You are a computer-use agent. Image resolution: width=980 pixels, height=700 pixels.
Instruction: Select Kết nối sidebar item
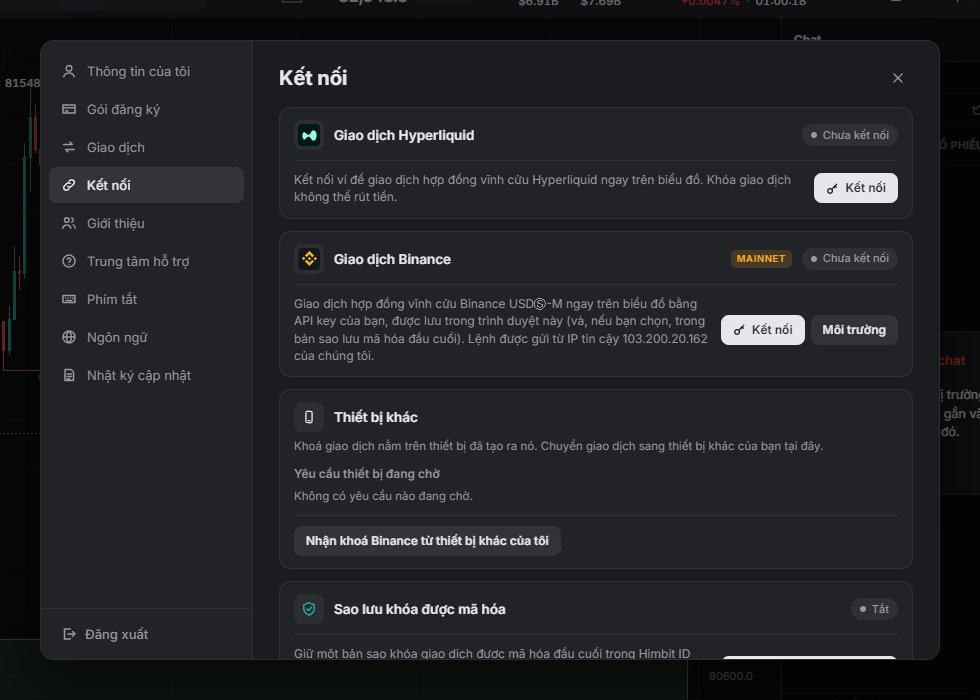tap(146, 185)
